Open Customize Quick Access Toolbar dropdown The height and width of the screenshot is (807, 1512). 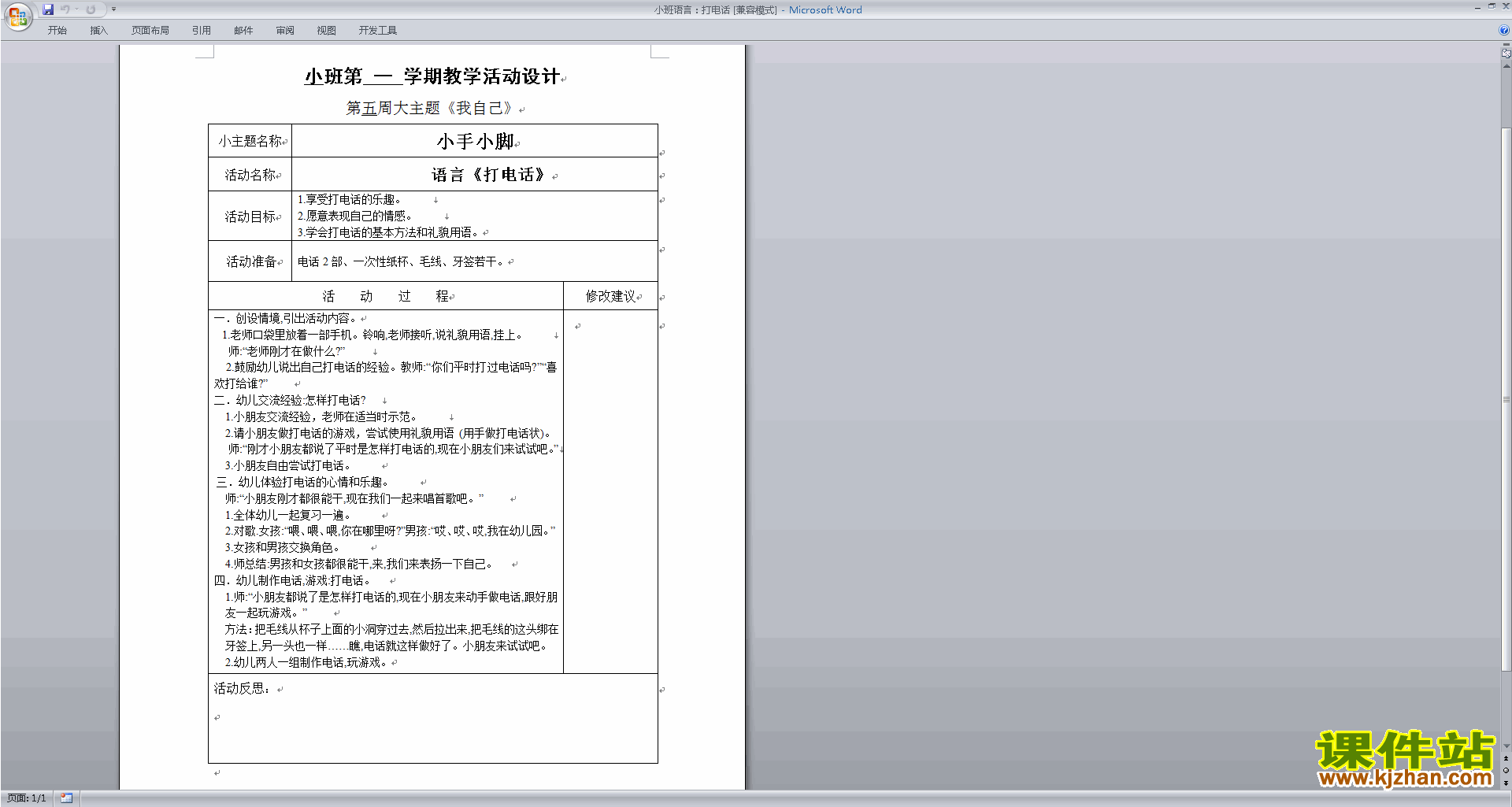113,9
